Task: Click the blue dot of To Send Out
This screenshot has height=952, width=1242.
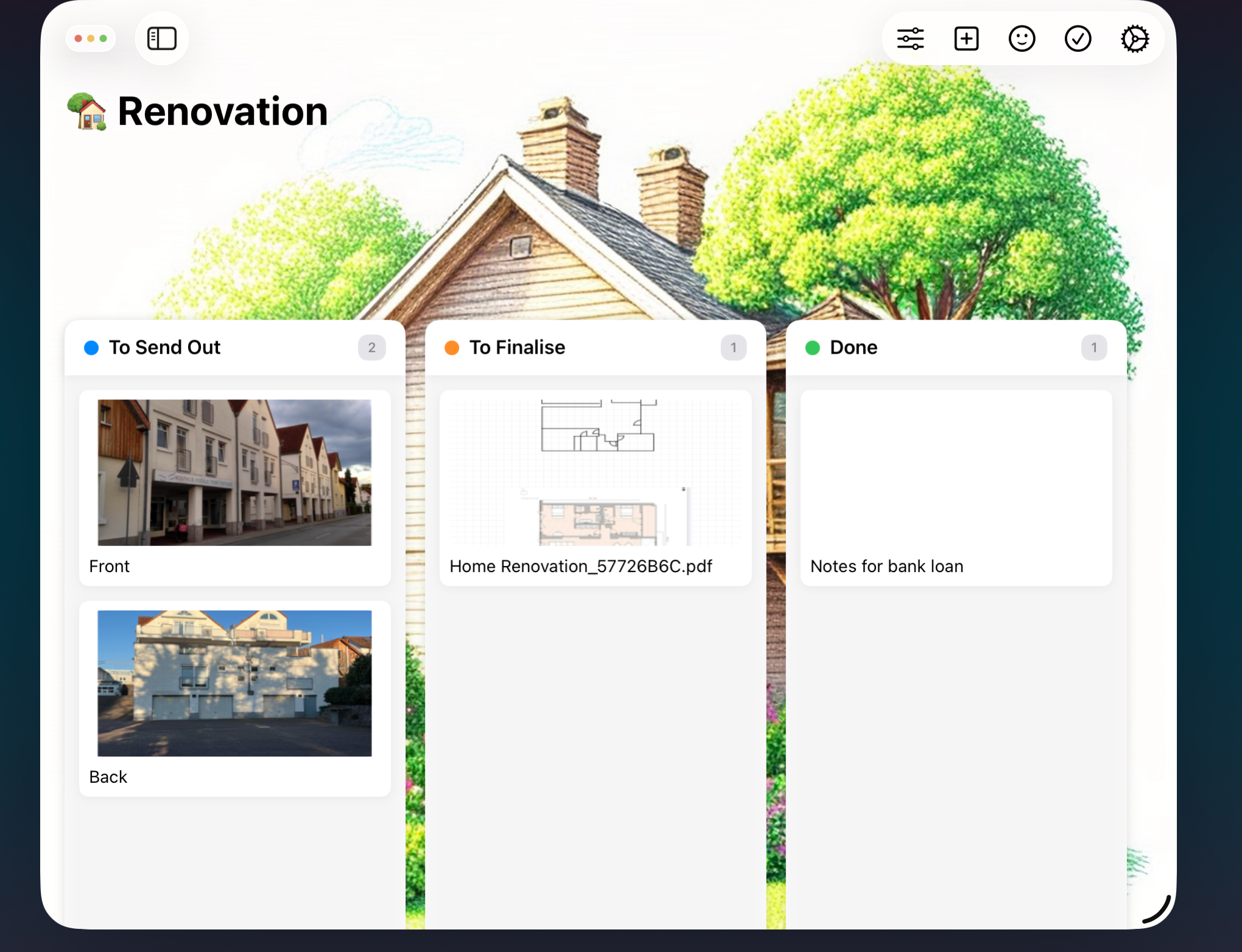Action: [91, 348]
